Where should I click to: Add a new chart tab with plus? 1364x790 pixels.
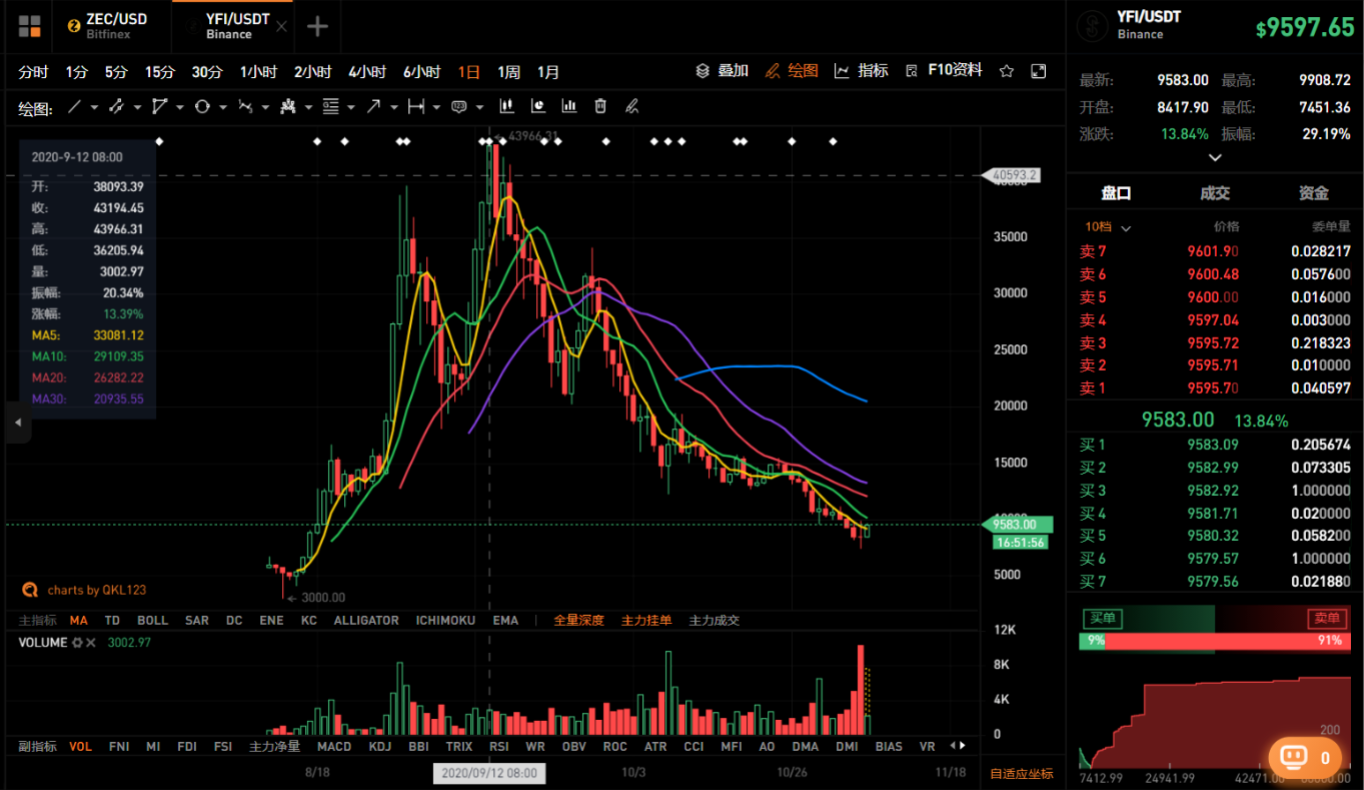[x=317, y=26]
